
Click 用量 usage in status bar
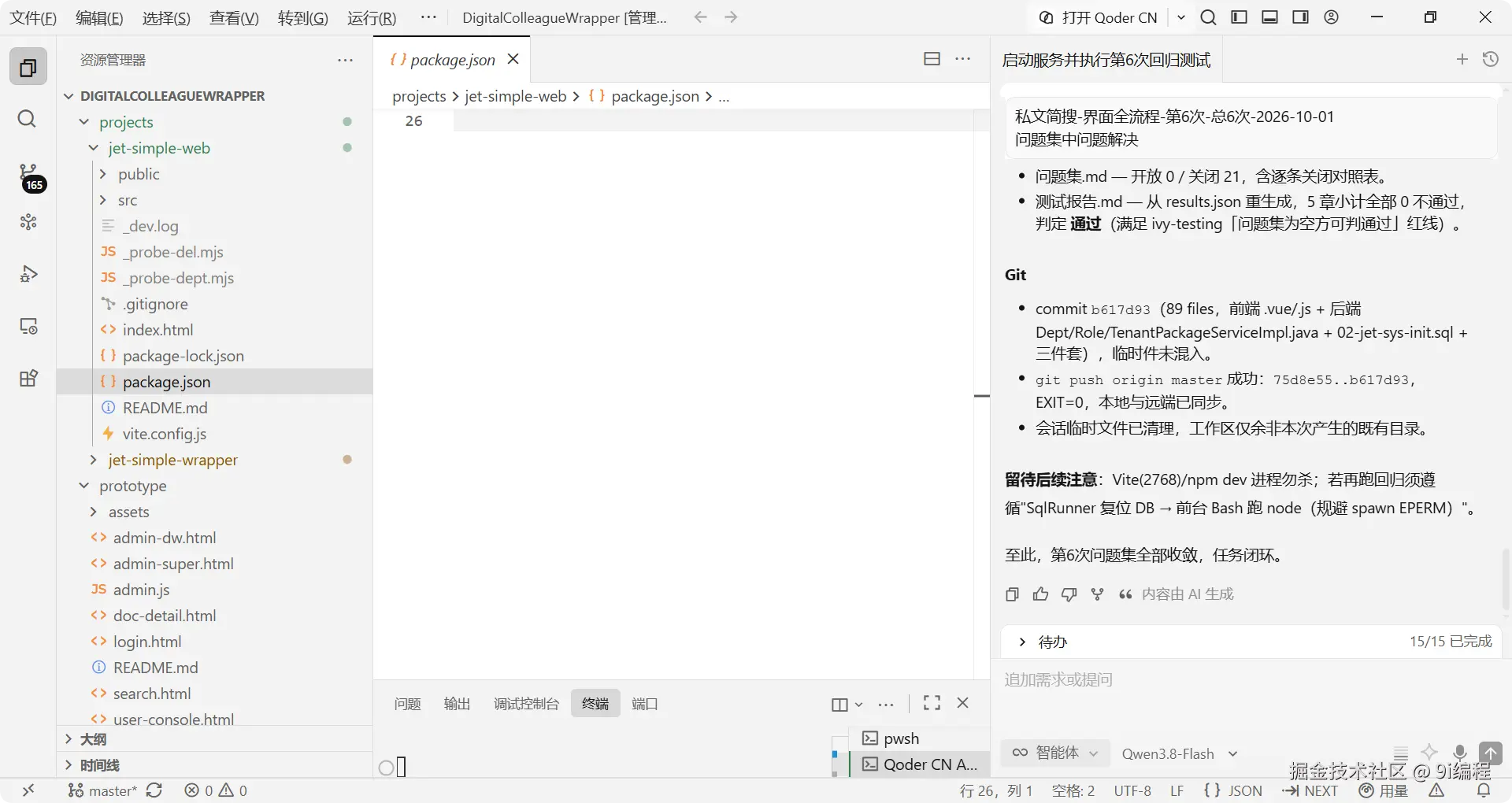click(1384, 790)
